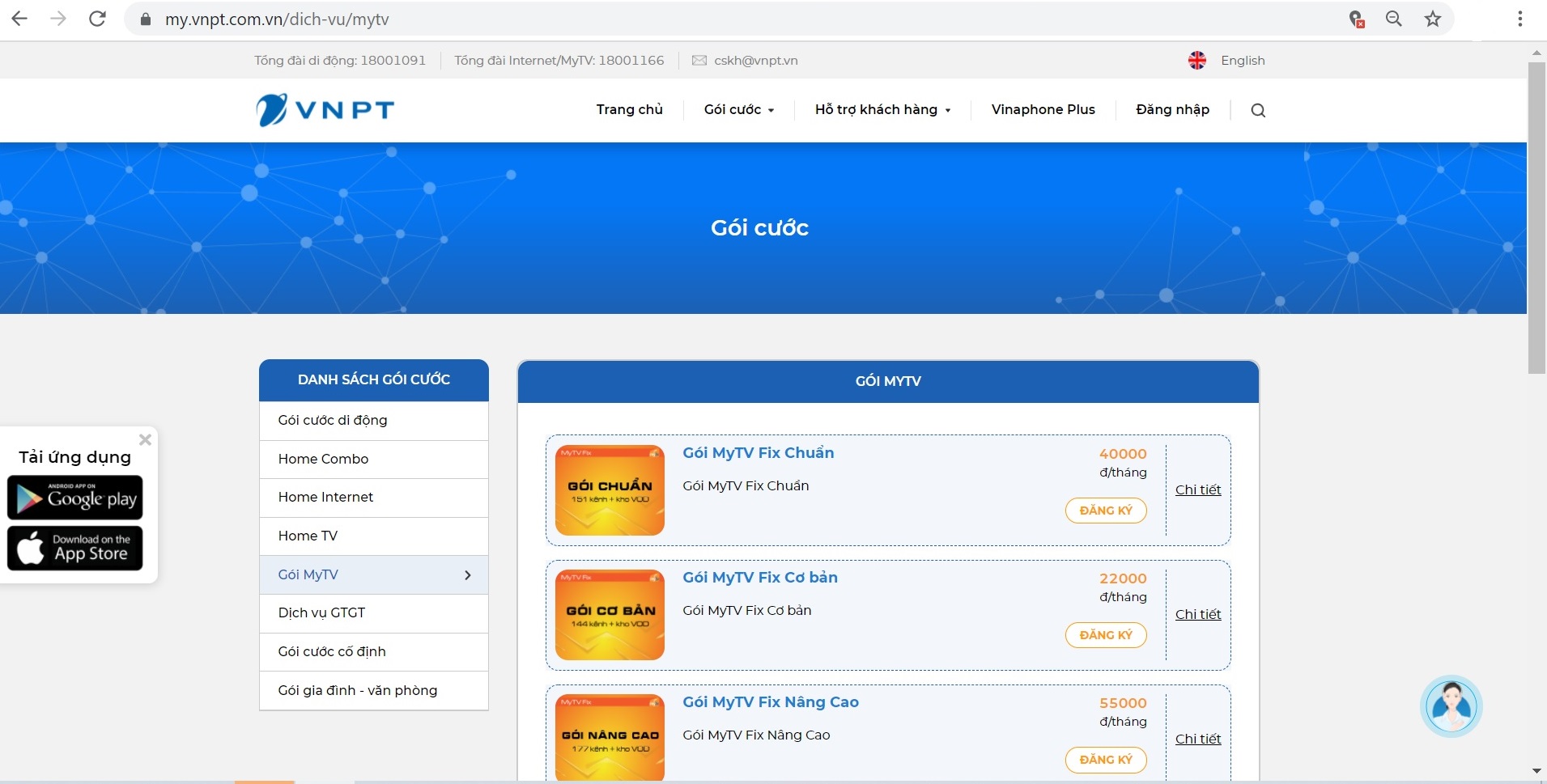This screenshot has width=1547, height=784.
Task: Open the zoom icon in the address bar
Action: coord(1393,18)
